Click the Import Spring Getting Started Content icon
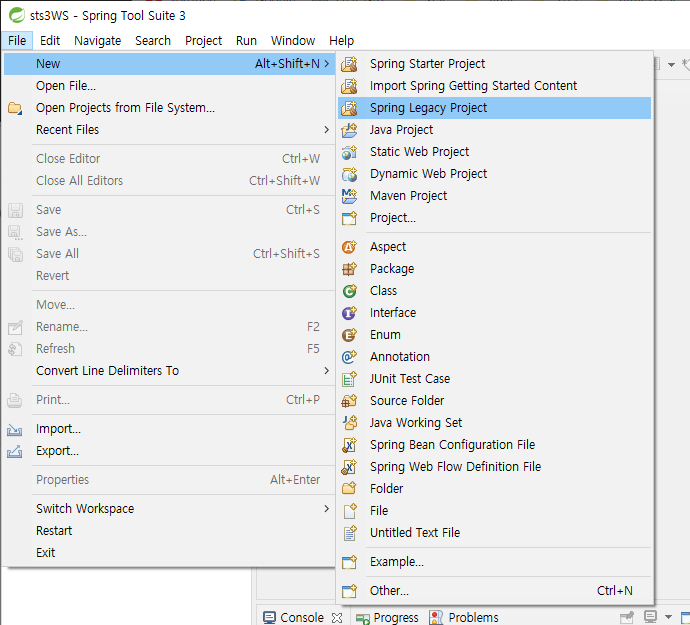This screenshot has width=690, height=625. (x=349, y=86)
